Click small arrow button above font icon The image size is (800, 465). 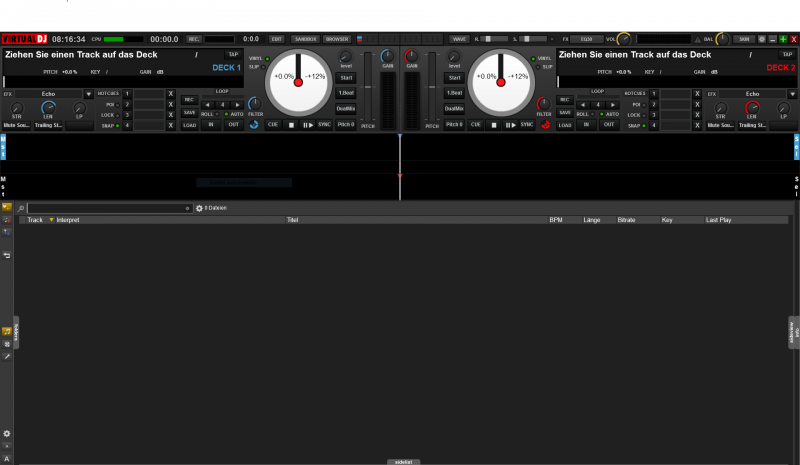(x=7, y=446)
